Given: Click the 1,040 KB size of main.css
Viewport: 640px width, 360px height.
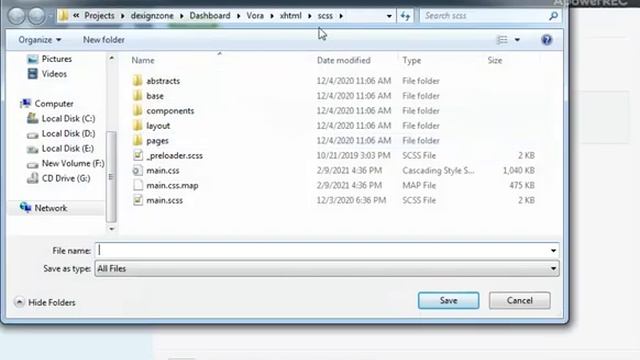Looking at the screenshot, I should 518,170.
